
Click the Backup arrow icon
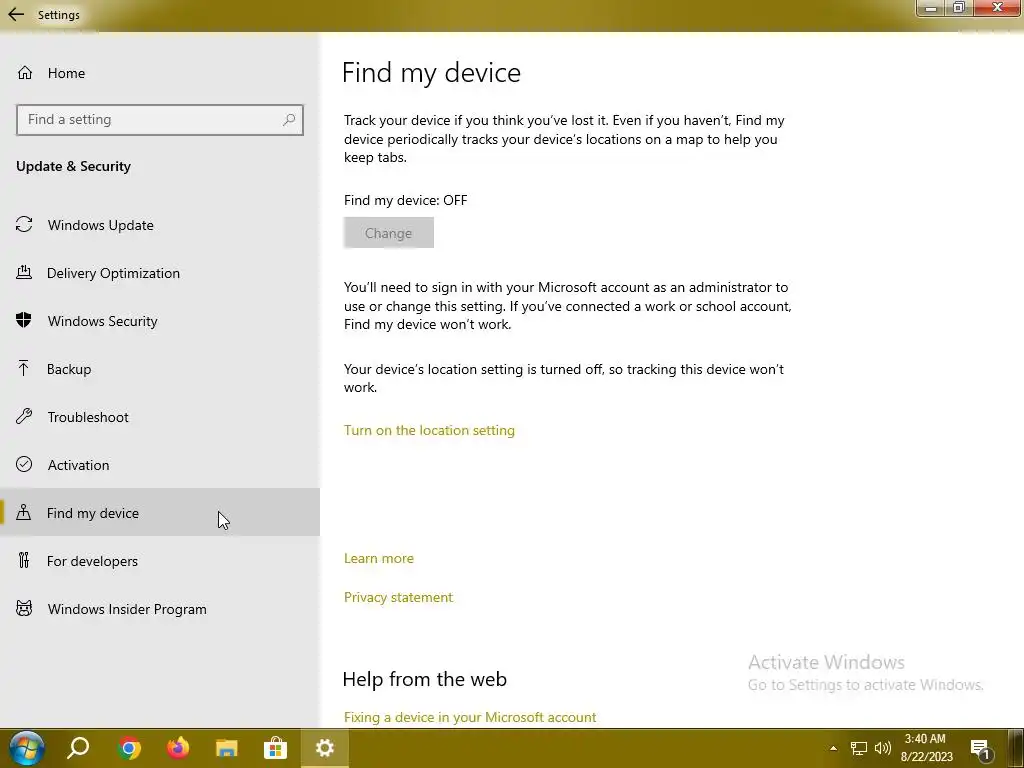24,368
